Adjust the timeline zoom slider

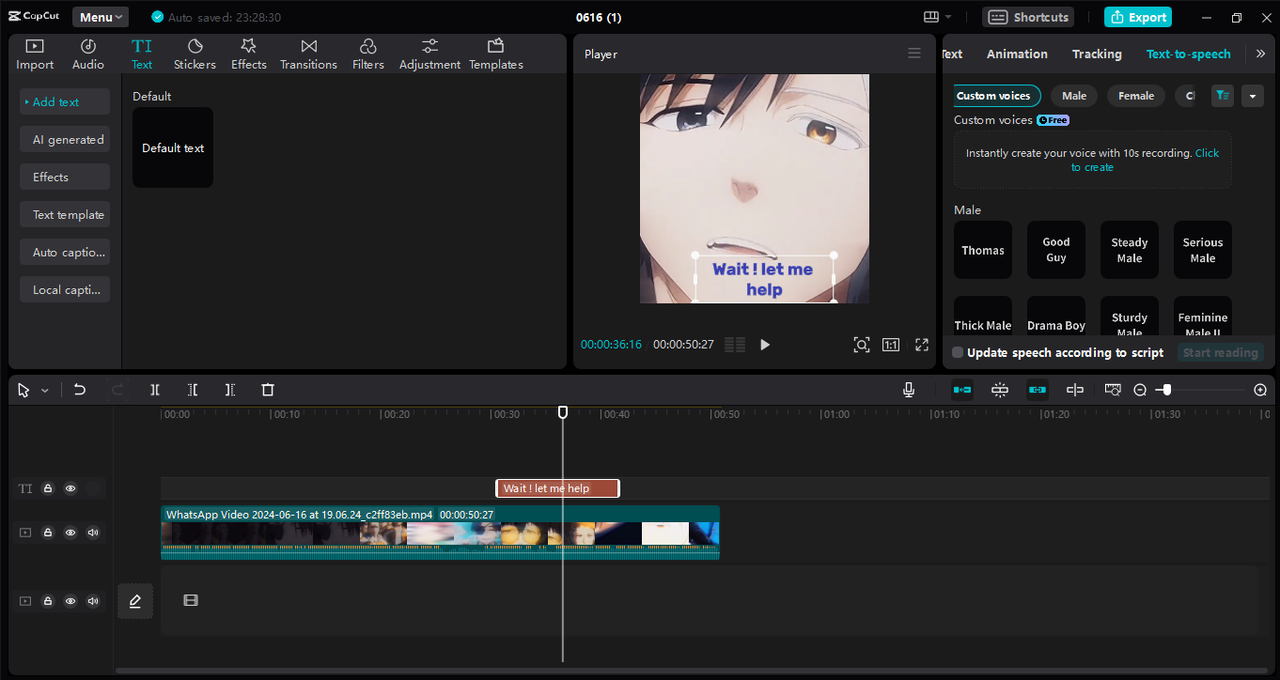1166,390
